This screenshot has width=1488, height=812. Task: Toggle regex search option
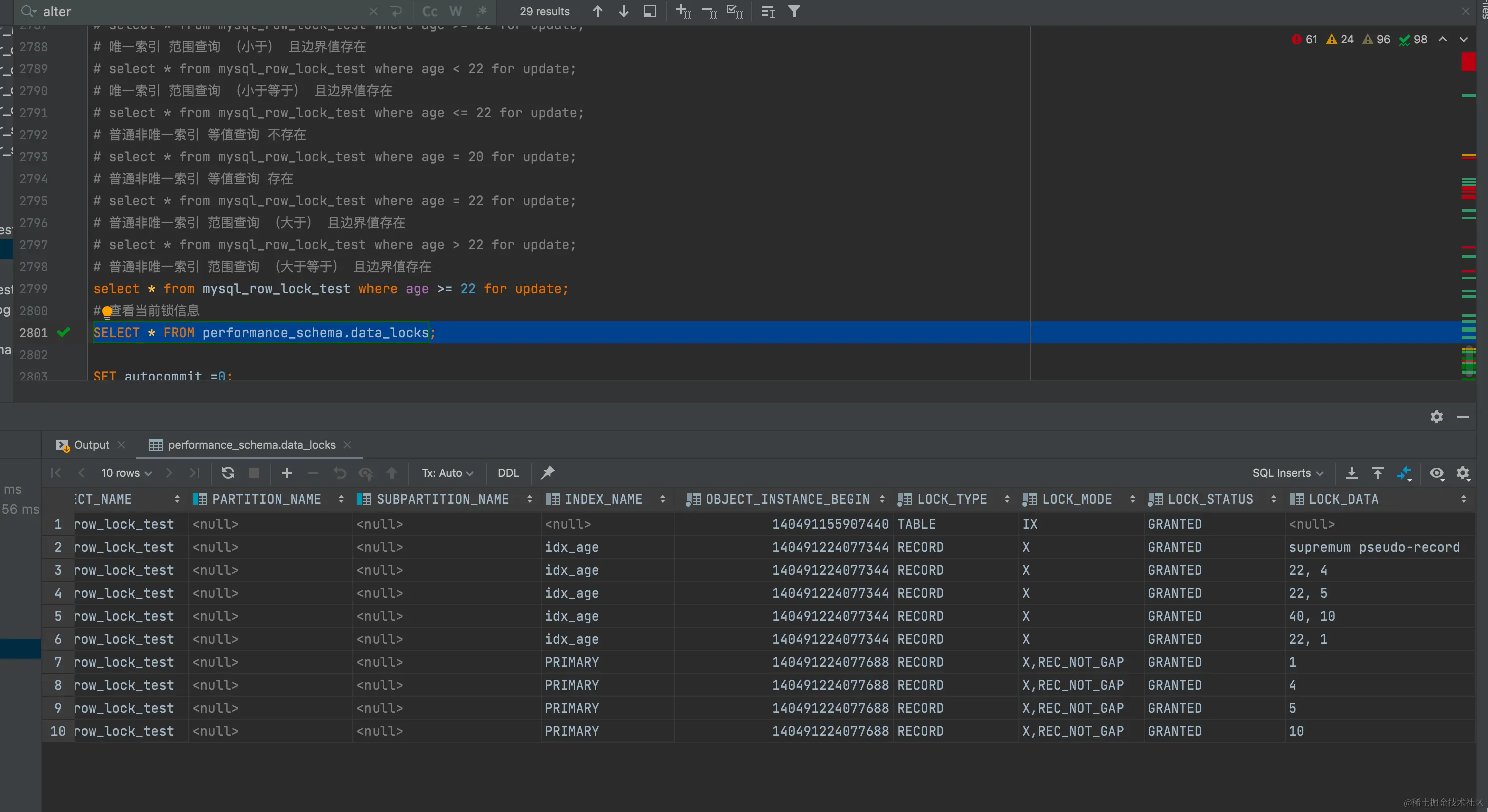[x=482, y=11]
